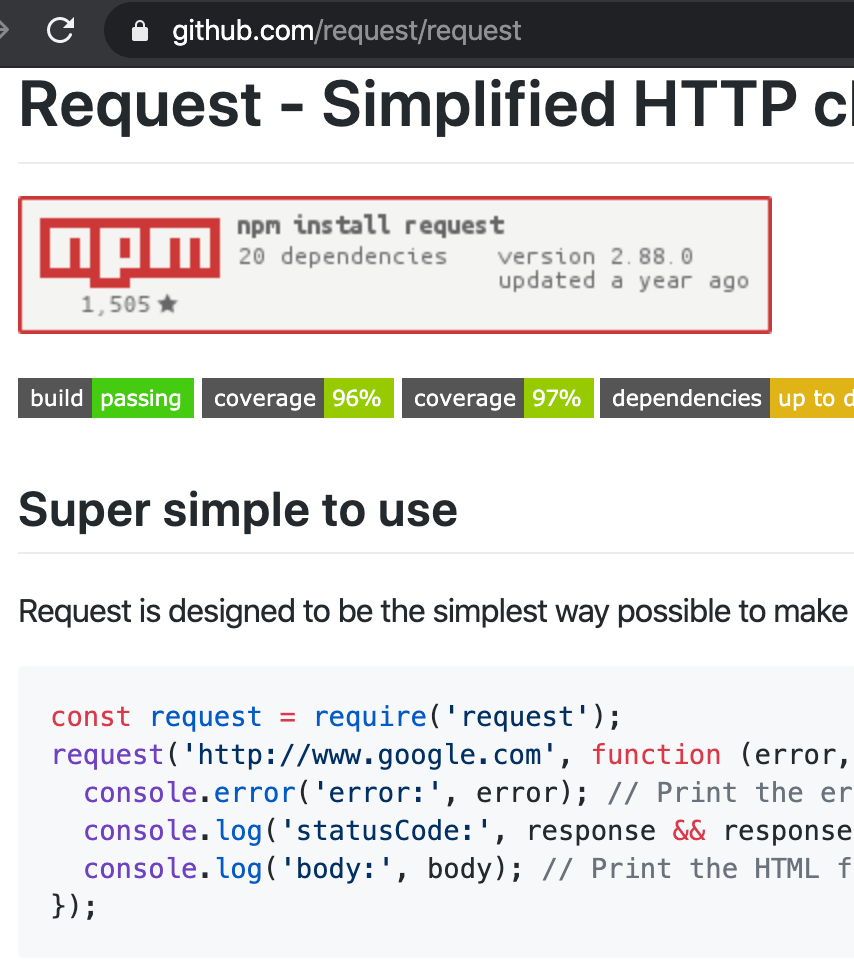The height and width of the screenshot is (962, 854).
Task: Click the red npm logo
Action: pyautogui.click(x=129, y=252)
